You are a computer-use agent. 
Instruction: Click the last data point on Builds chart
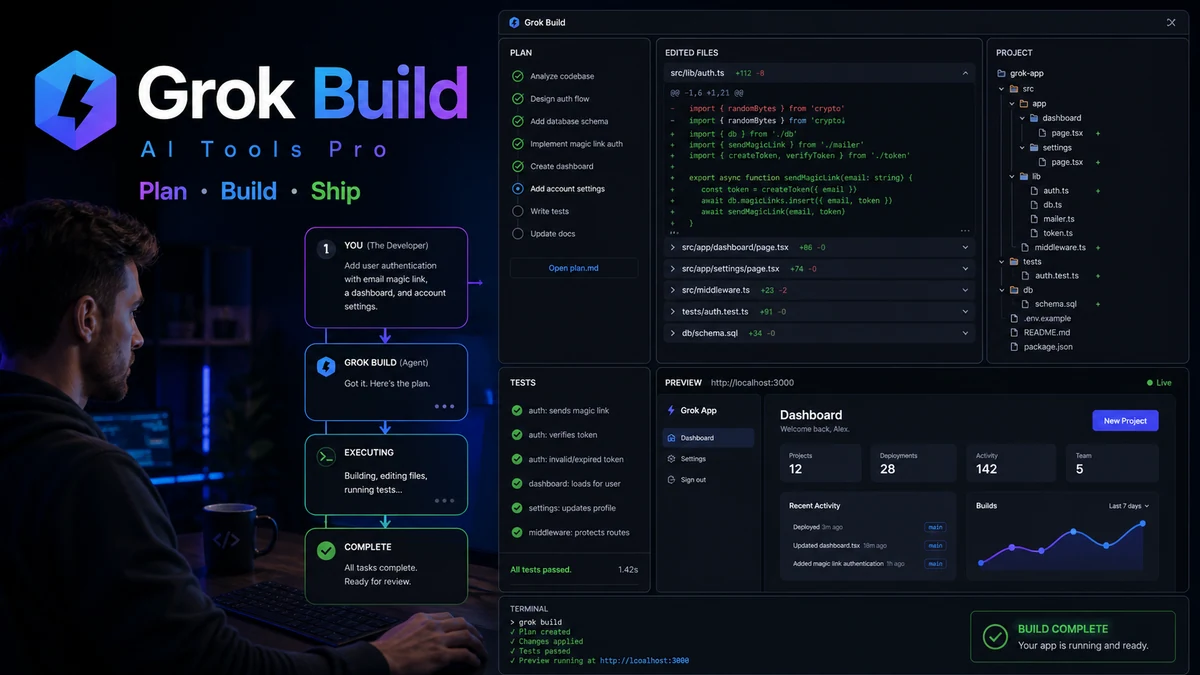(x=1143, y=523)
